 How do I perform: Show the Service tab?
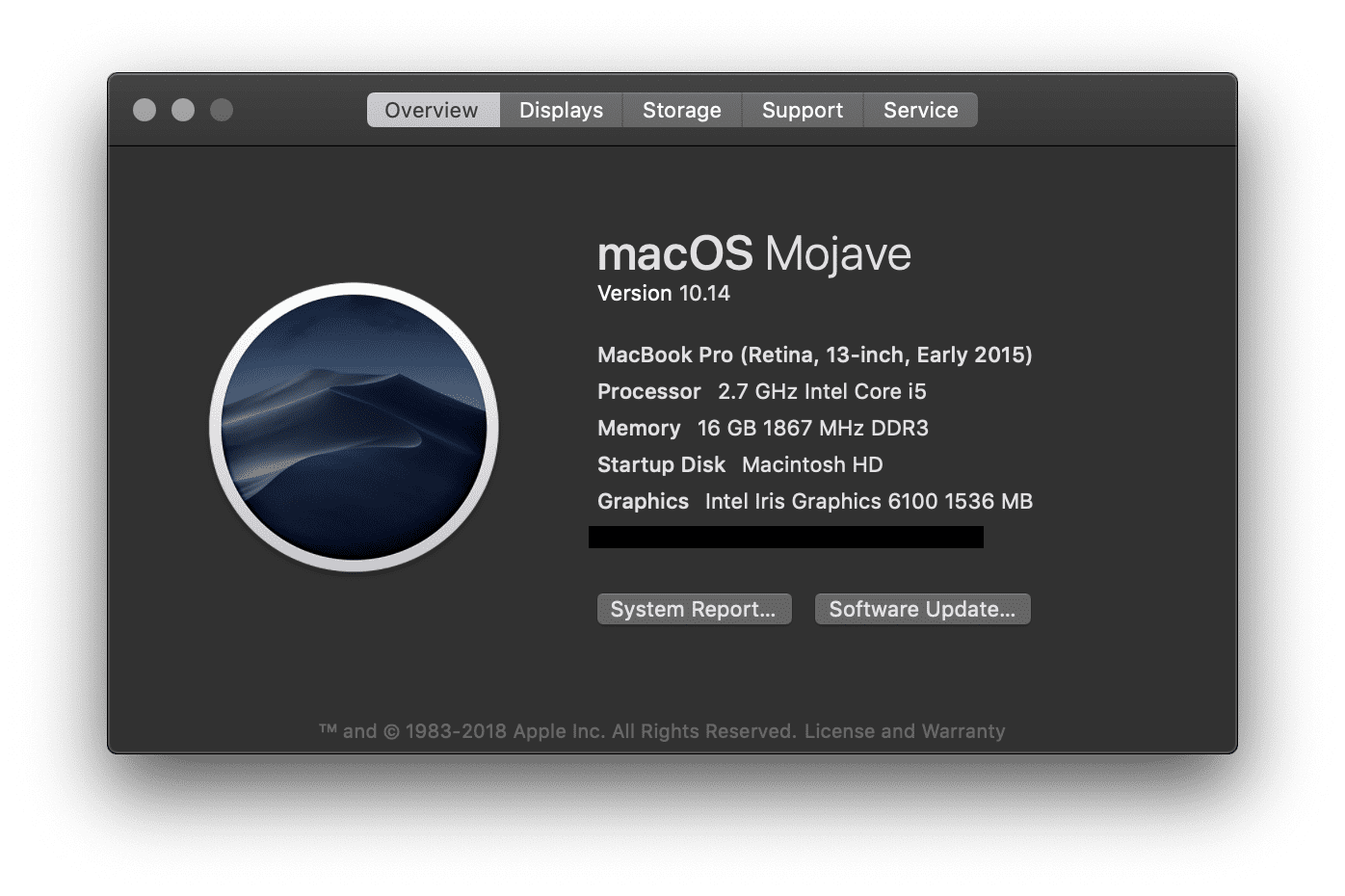[x=920, y=110]
